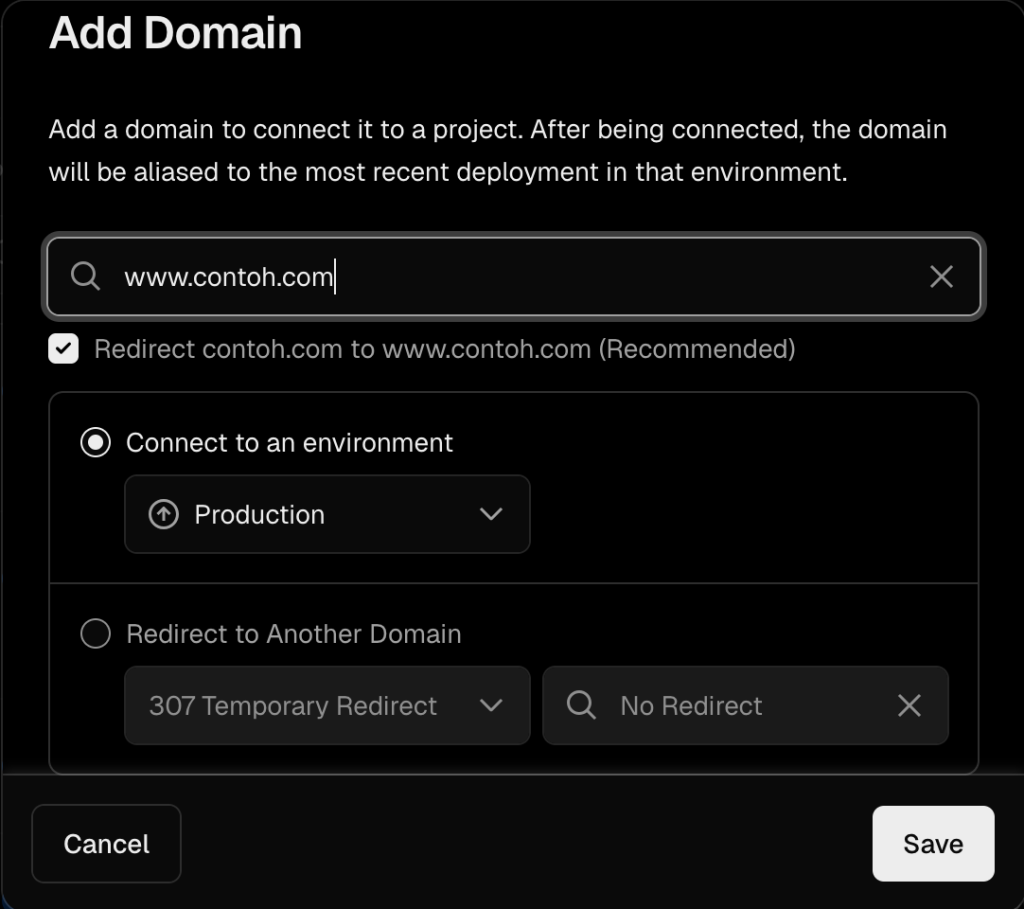Image resolution: width=1024 pixels, height=909 pixels.
Task: Click the chevron arrow beside 307 Temporary Redirect
Action: [x=490, y=706]
